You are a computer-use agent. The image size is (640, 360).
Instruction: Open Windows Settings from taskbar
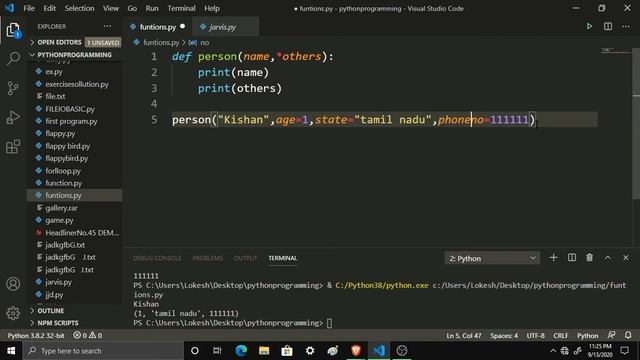310,351
